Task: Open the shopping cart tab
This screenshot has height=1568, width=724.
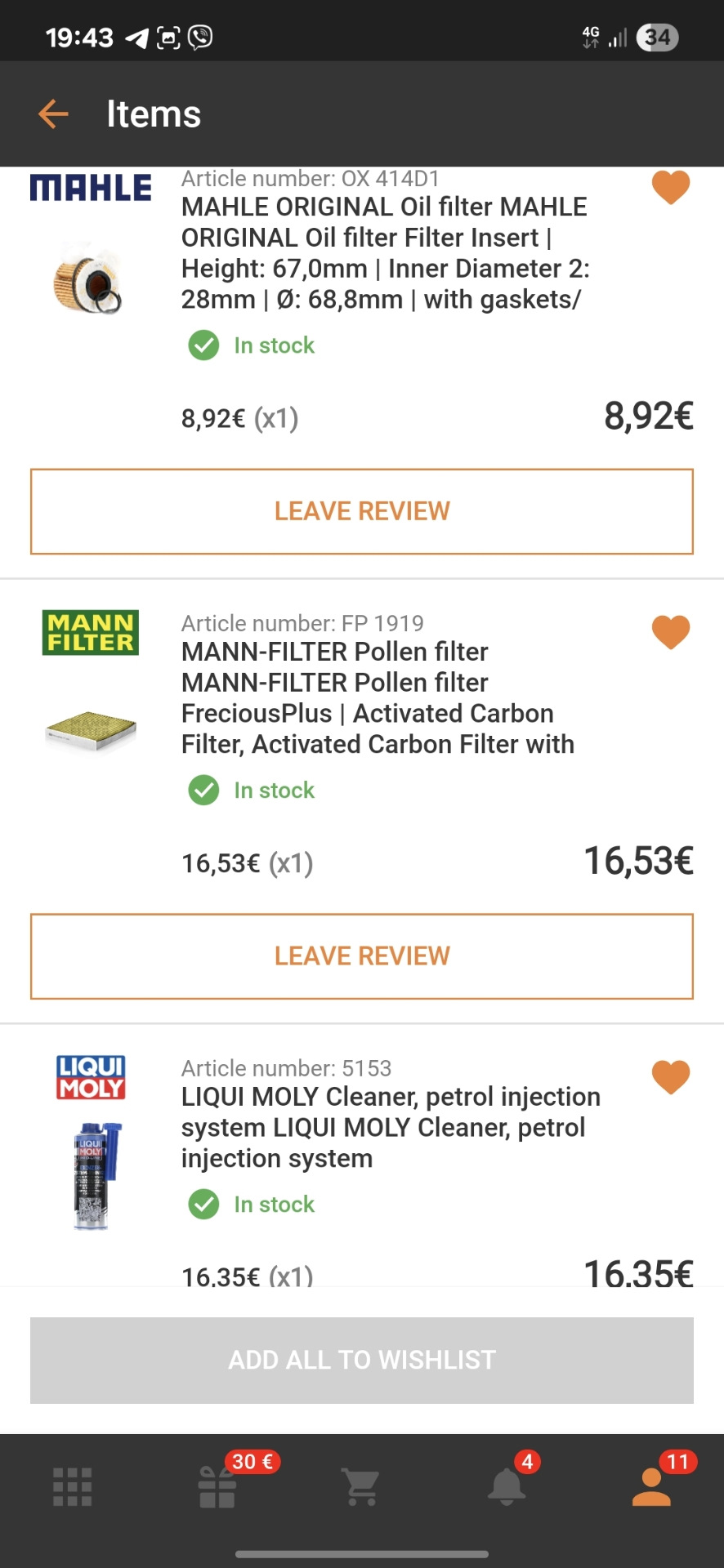Action: click(x=361, y=1486)
